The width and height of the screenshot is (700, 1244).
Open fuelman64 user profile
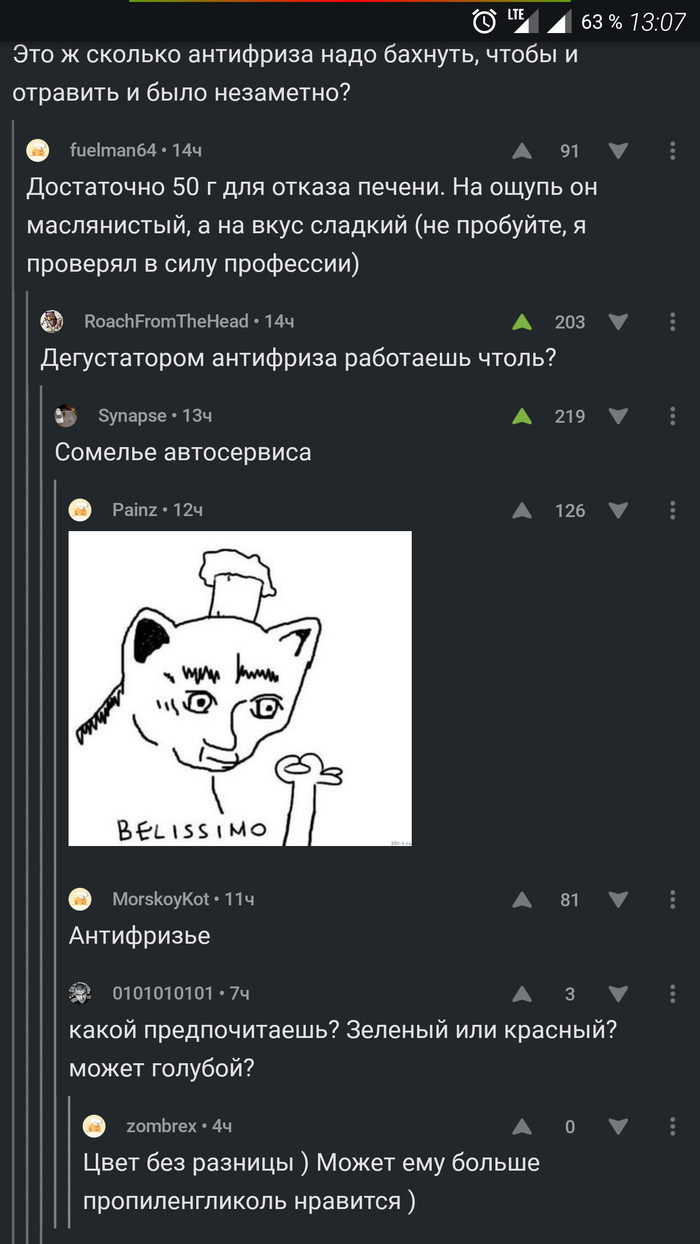113,150
